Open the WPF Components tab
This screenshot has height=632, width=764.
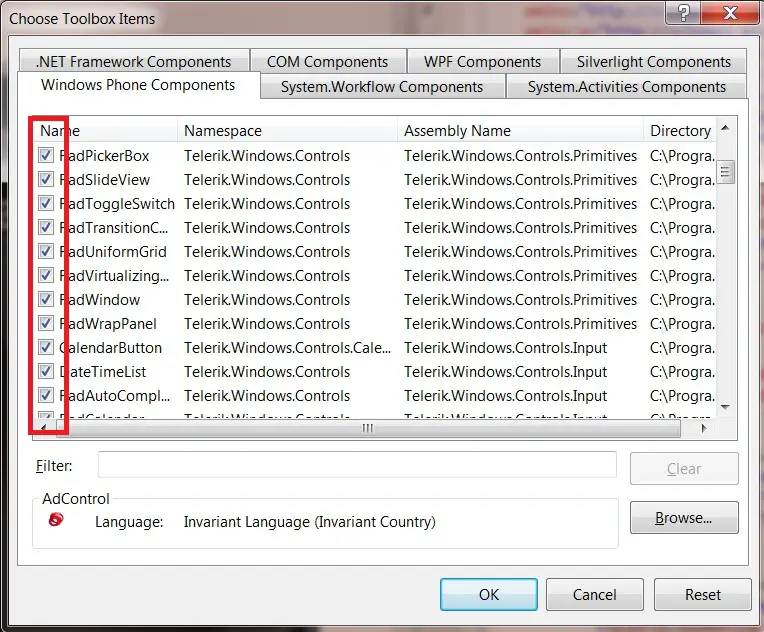[x=482, y=61]
